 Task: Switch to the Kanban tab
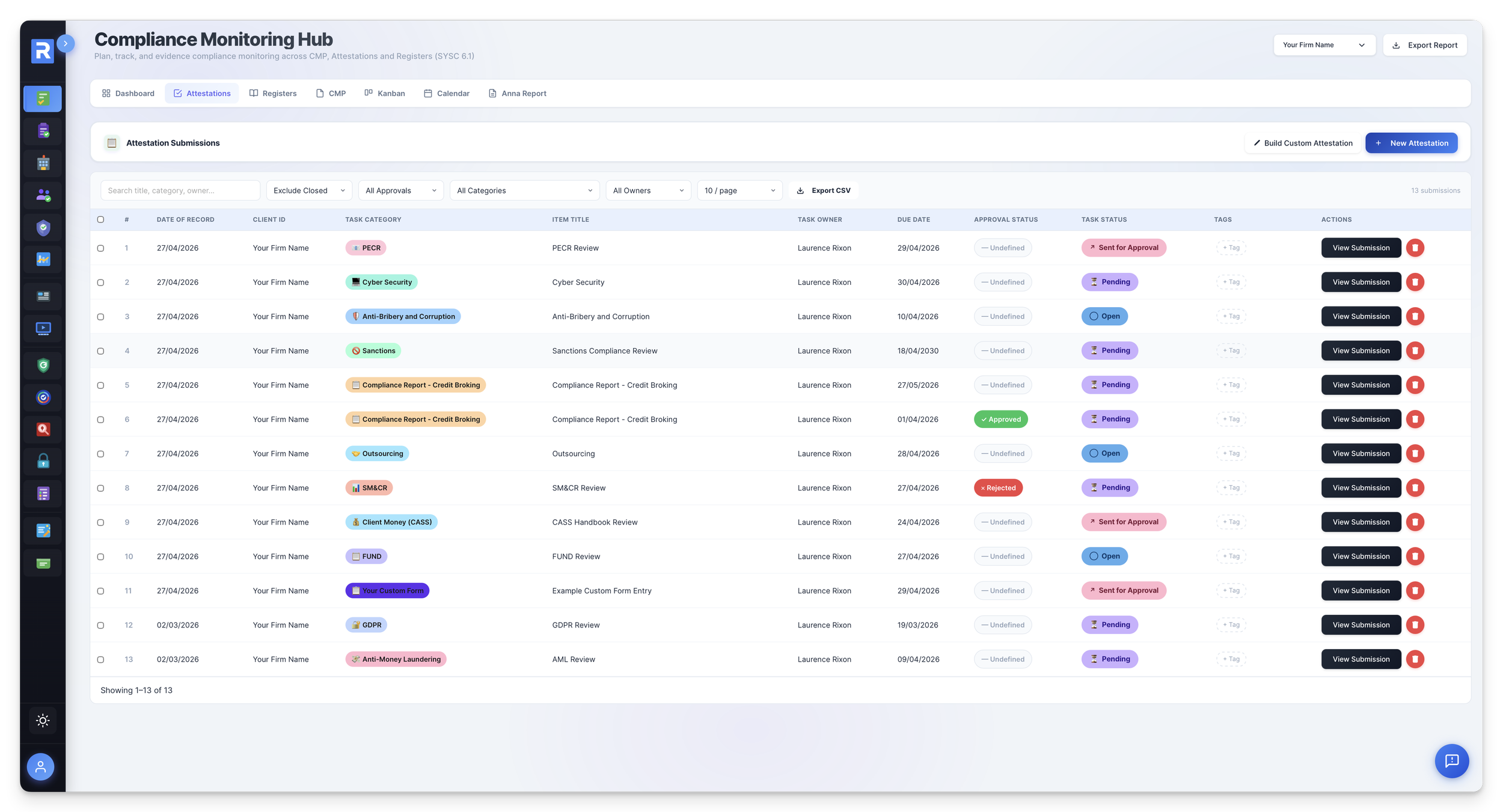coord(385,93)
